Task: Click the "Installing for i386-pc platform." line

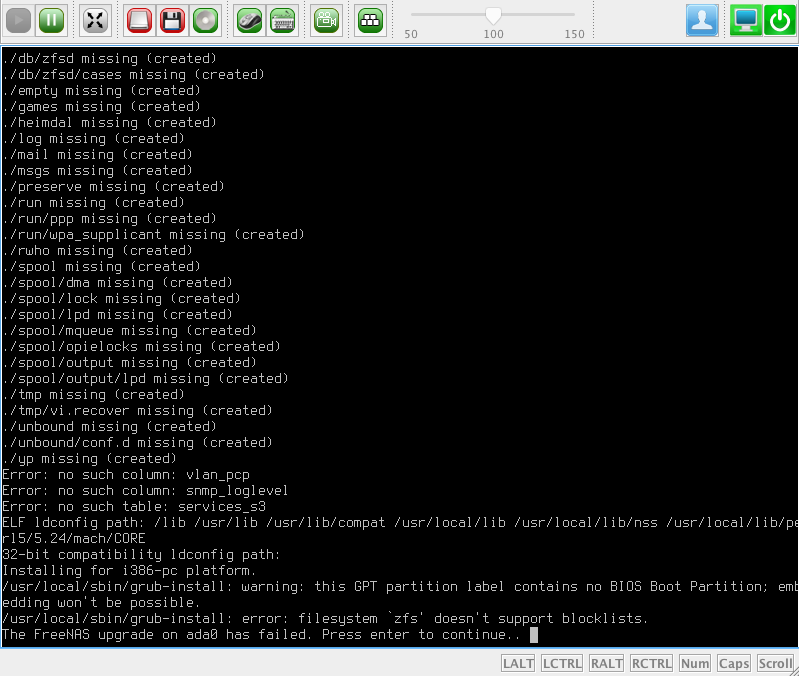Action: coord(129,571)
